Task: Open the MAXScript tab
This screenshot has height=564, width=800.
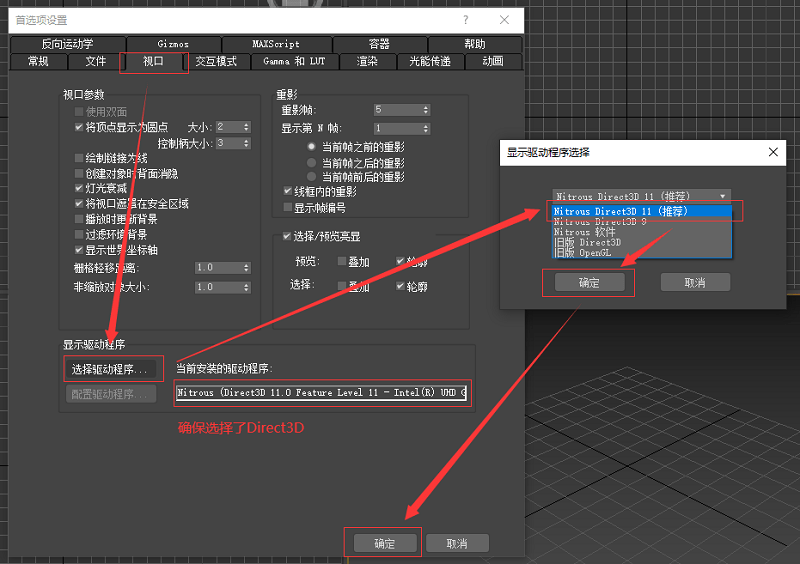Action: coord(277,44)
